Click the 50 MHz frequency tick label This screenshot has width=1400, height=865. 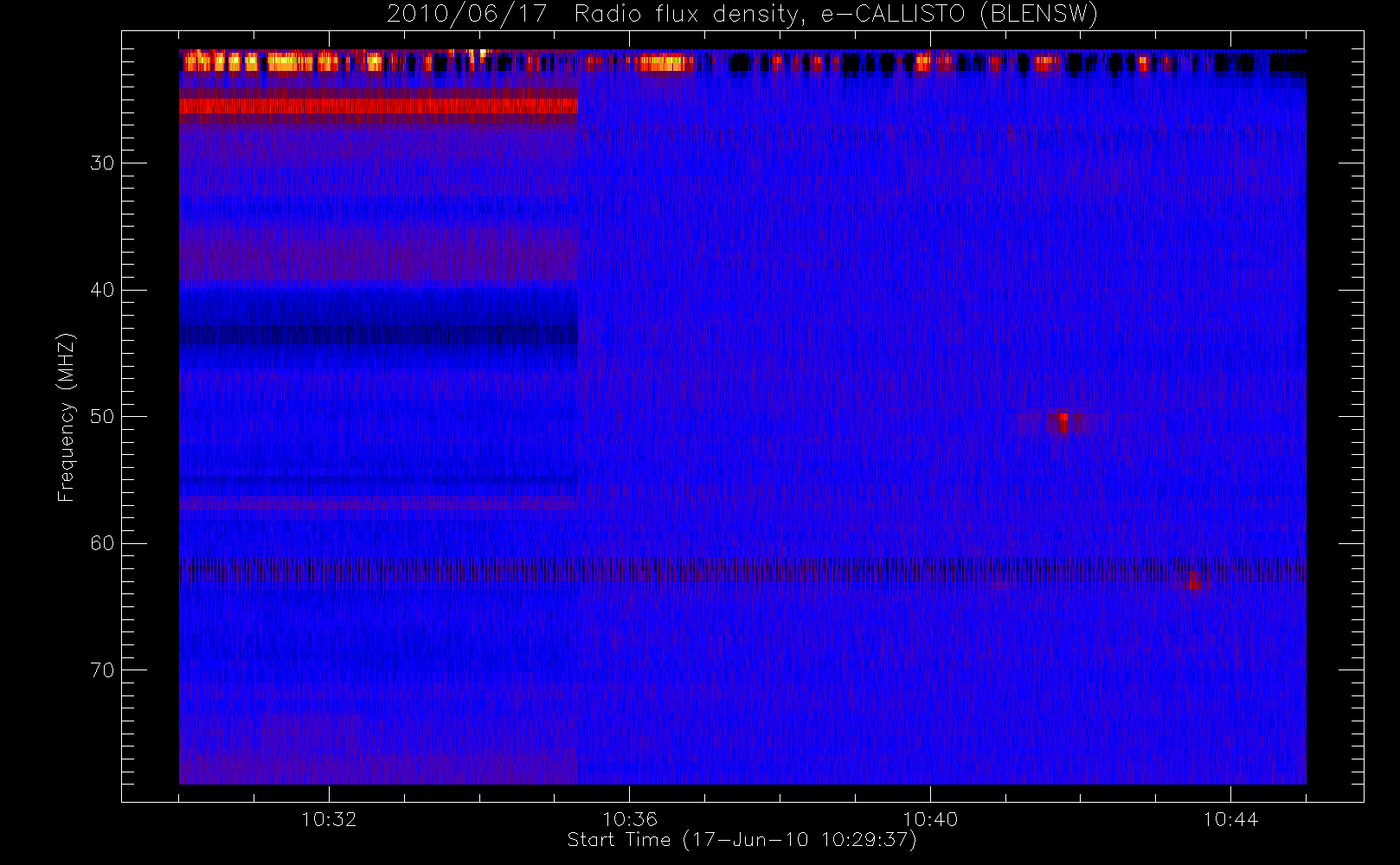[102, 416]
